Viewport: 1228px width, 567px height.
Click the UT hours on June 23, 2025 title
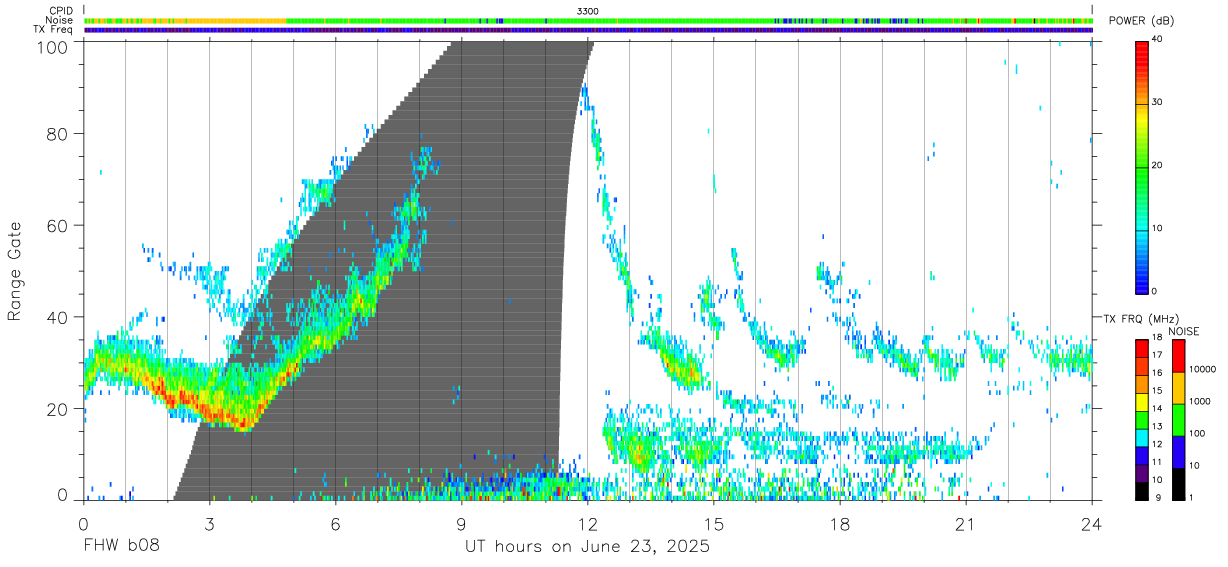[588, 548]
